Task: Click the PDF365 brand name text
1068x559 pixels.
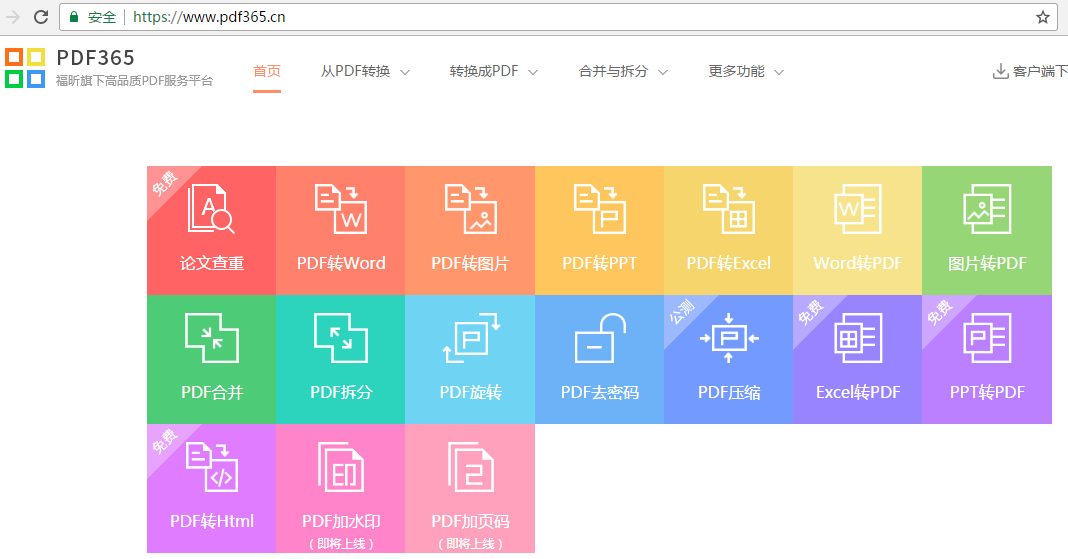Action: coord(95,58)
